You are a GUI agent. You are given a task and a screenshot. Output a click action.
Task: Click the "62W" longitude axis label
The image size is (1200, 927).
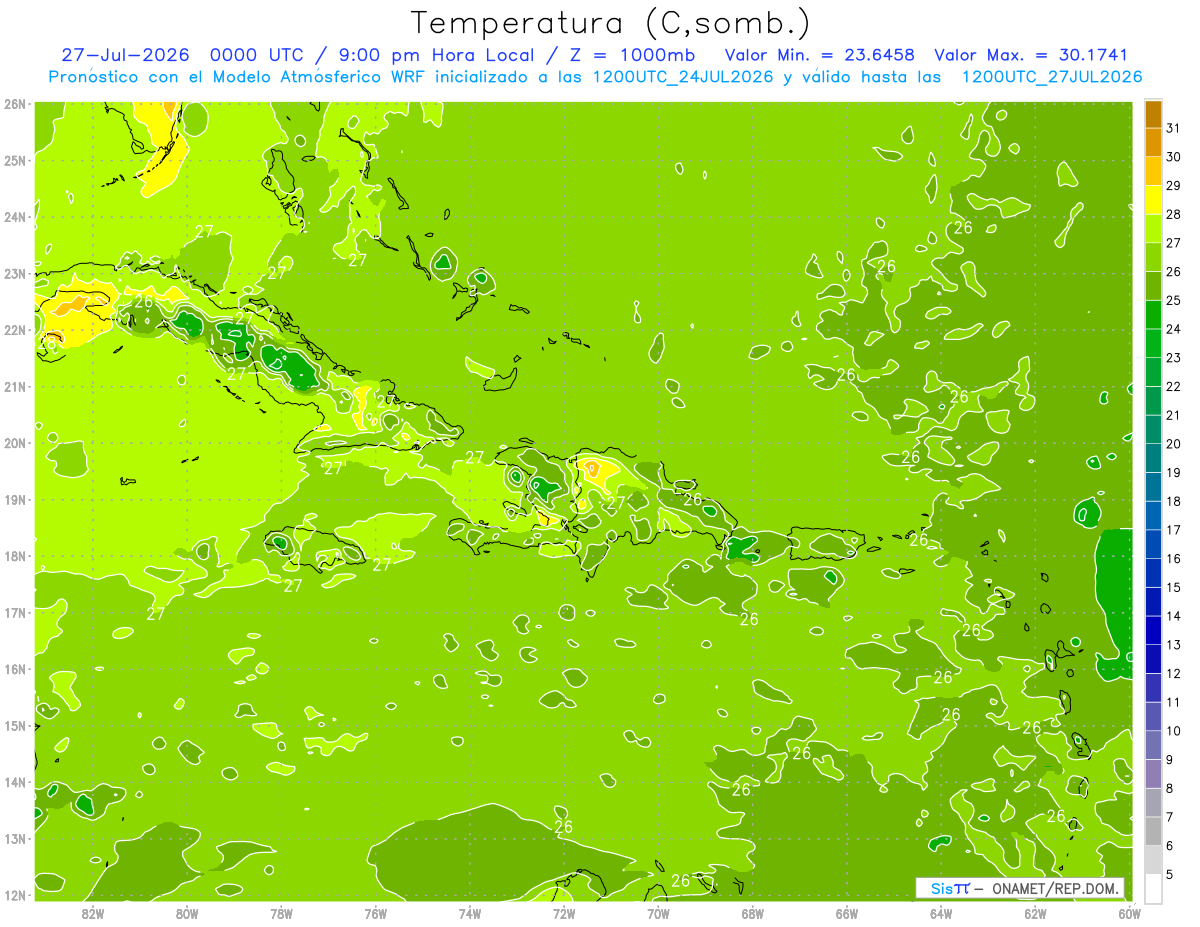pos(1036,913)
